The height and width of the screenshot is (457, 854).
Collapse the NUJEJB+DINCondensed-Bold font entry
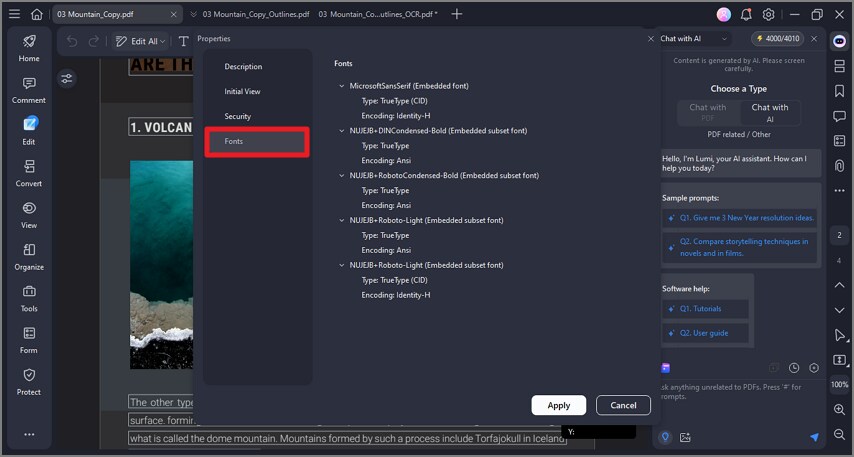coord(341,131)
